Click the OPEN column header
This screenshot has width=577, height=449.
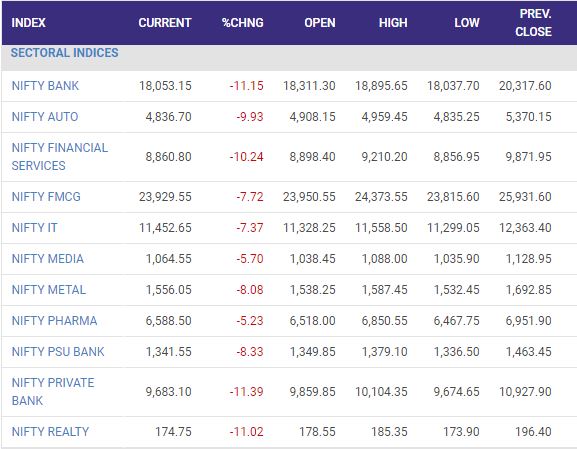[x=320, y=23]
